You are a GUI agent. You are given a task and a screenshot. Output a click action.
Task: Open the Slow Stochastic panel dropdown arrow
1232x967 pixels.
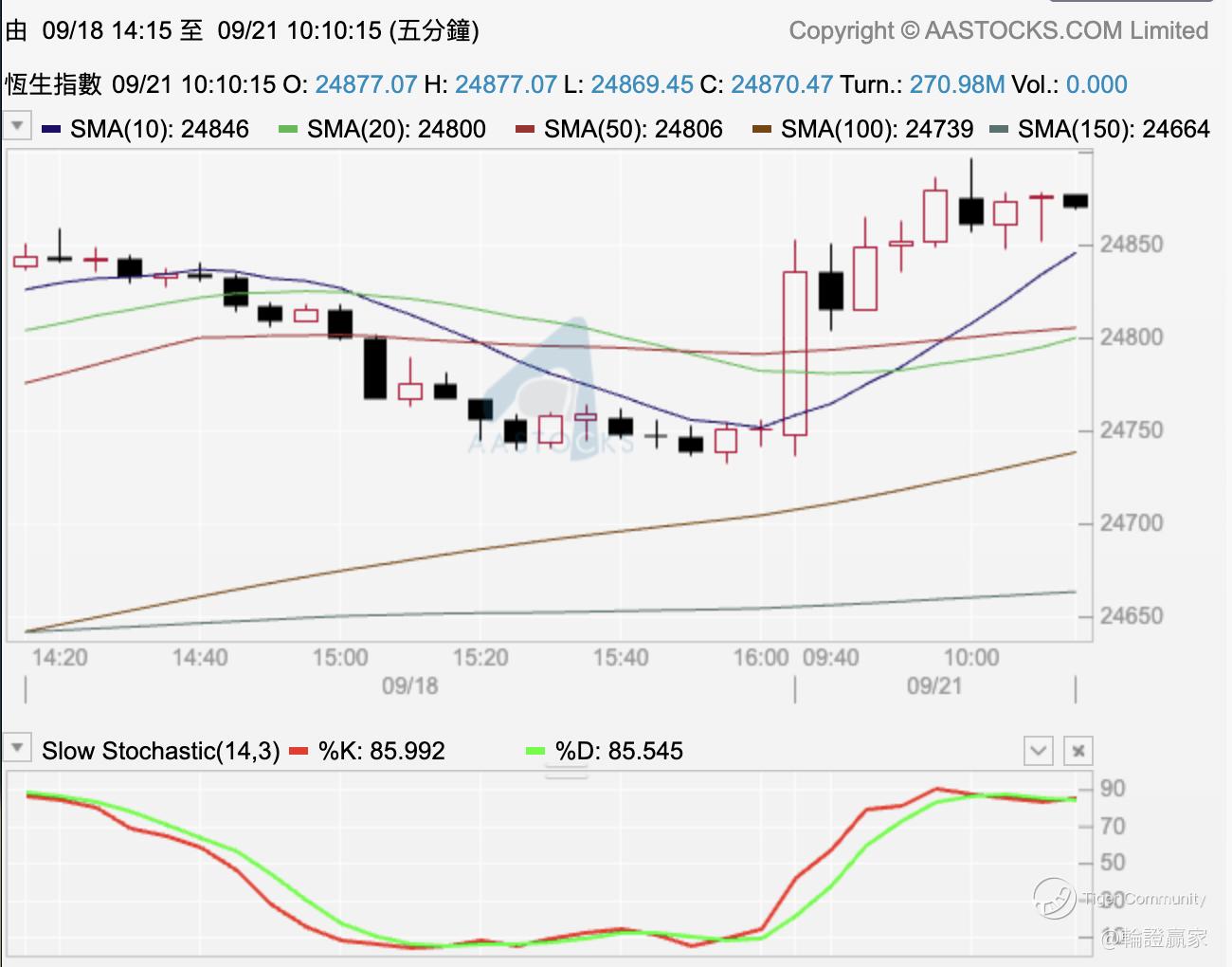coord(17,748)
